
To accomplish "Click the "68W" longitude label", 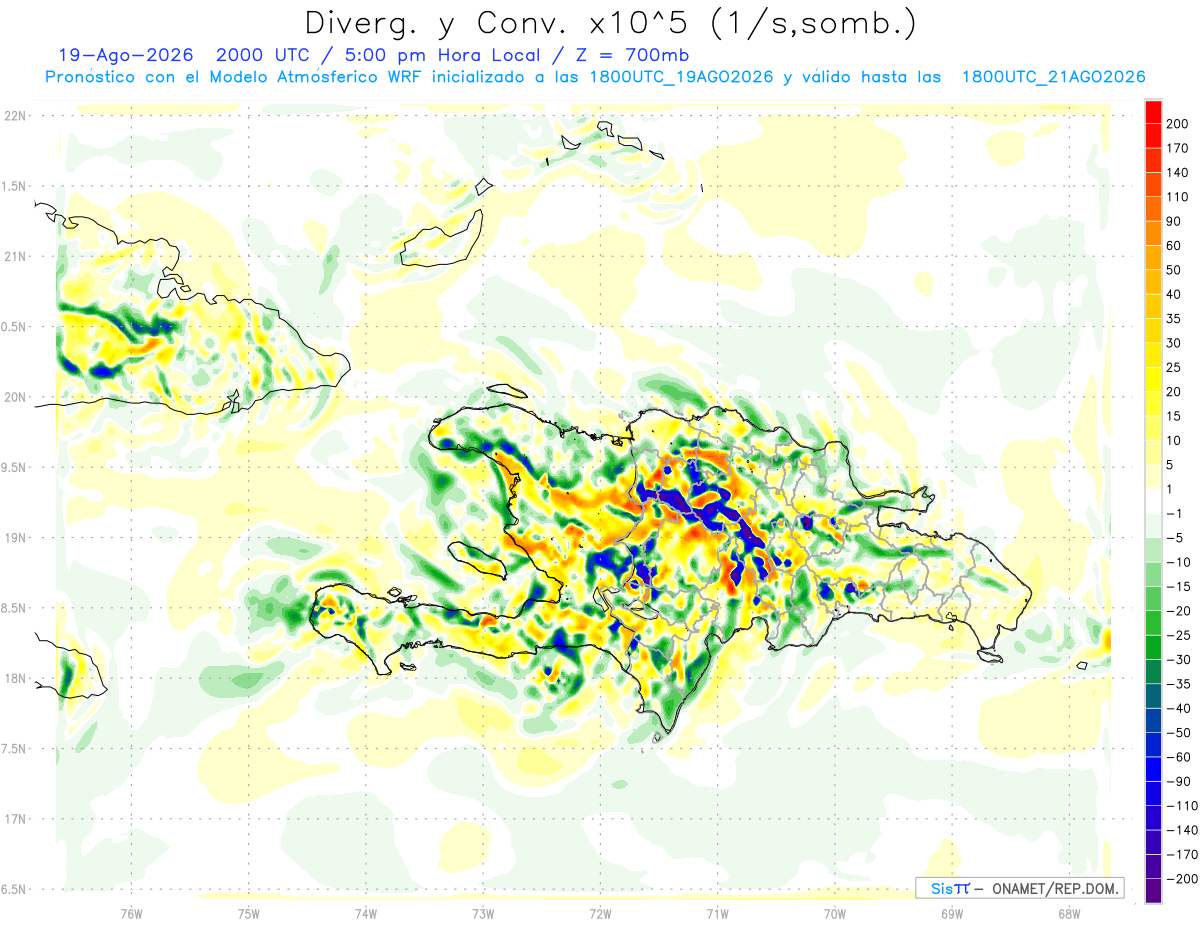I will (1068, 913).
